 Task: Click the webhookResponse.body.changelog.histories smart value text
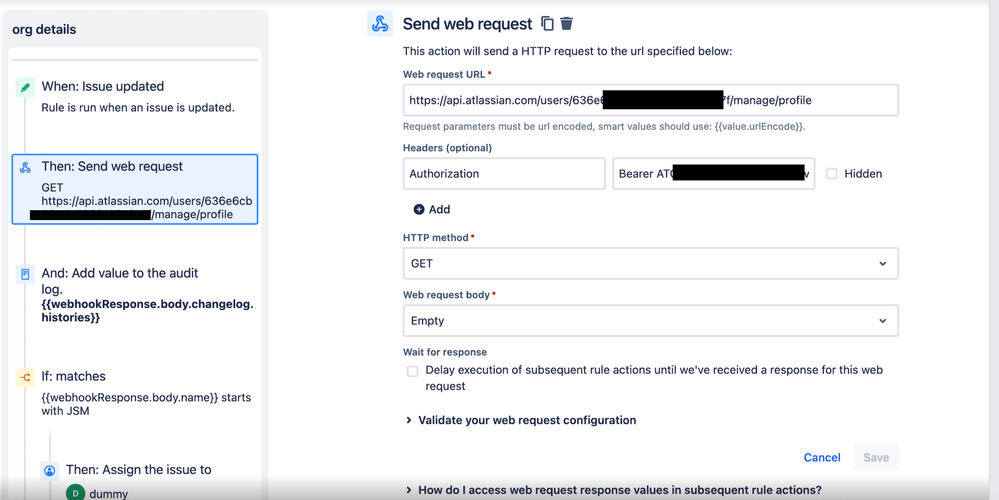147,310
